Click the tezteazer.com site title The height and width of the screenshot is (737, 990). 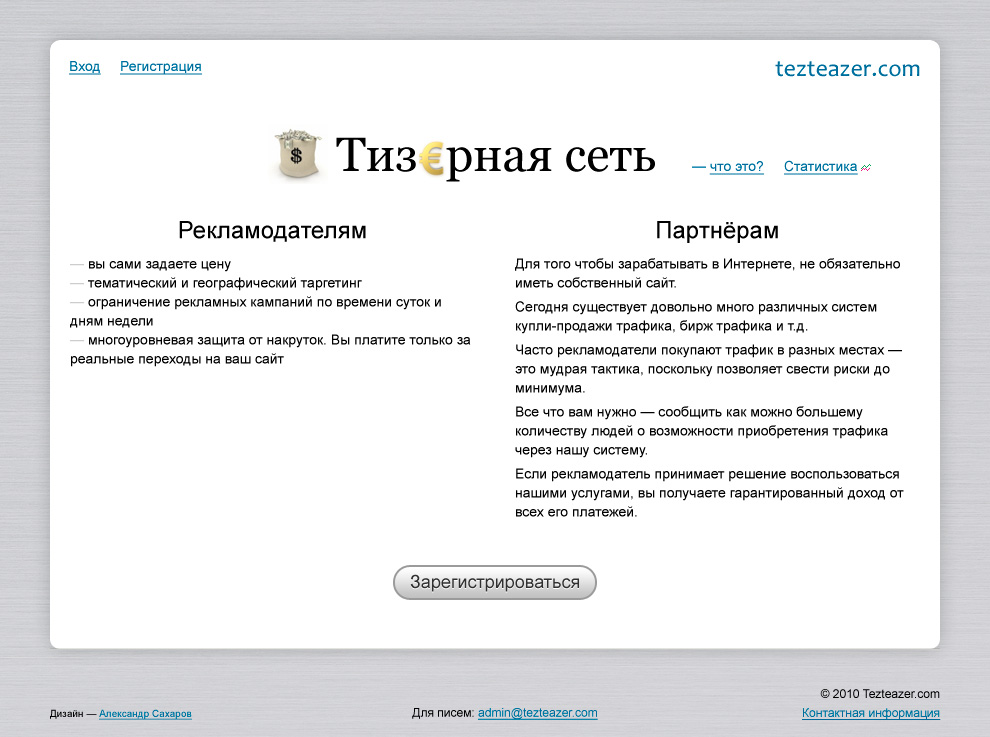[x=847, y=69]
